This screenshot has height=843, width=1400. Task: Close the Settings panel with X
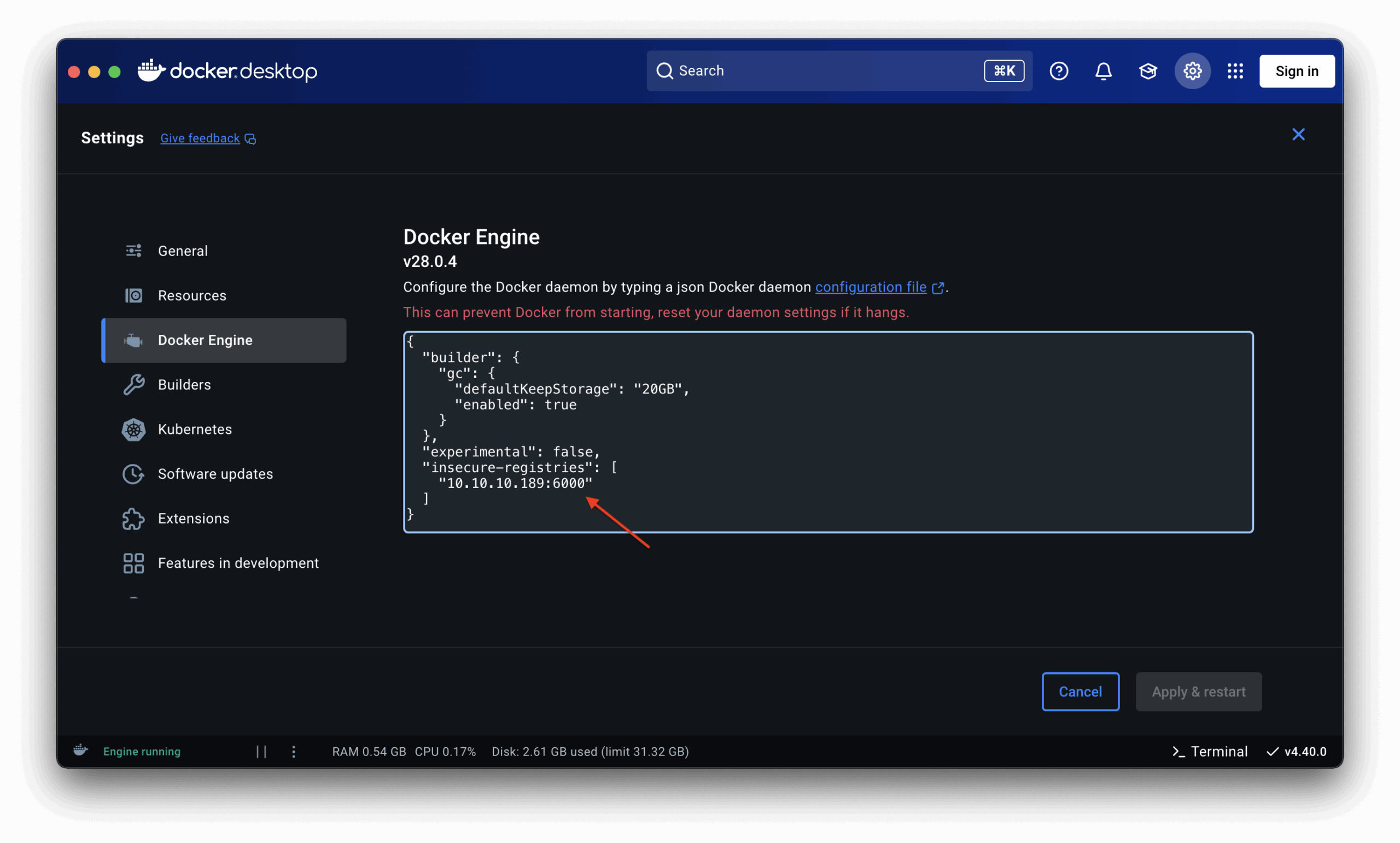tap(1298, 135)
